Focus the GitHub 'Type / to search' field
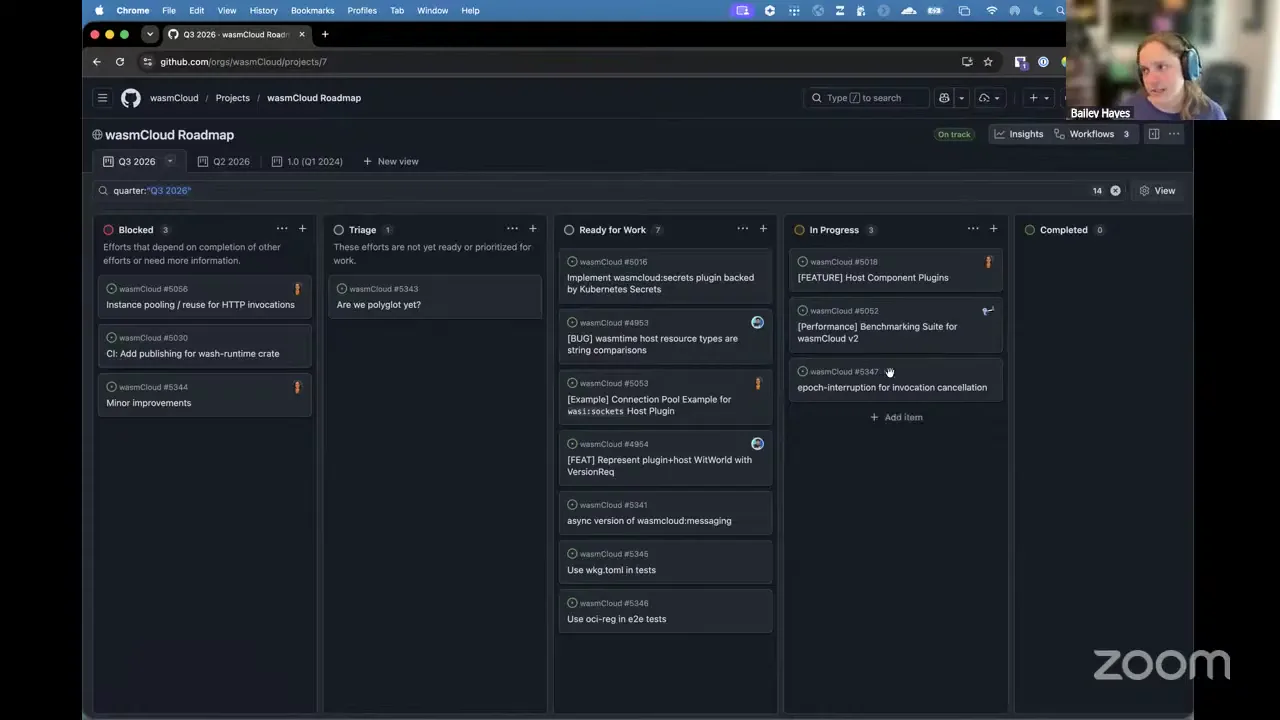The image size is (1280, 720). coord(867,98)
